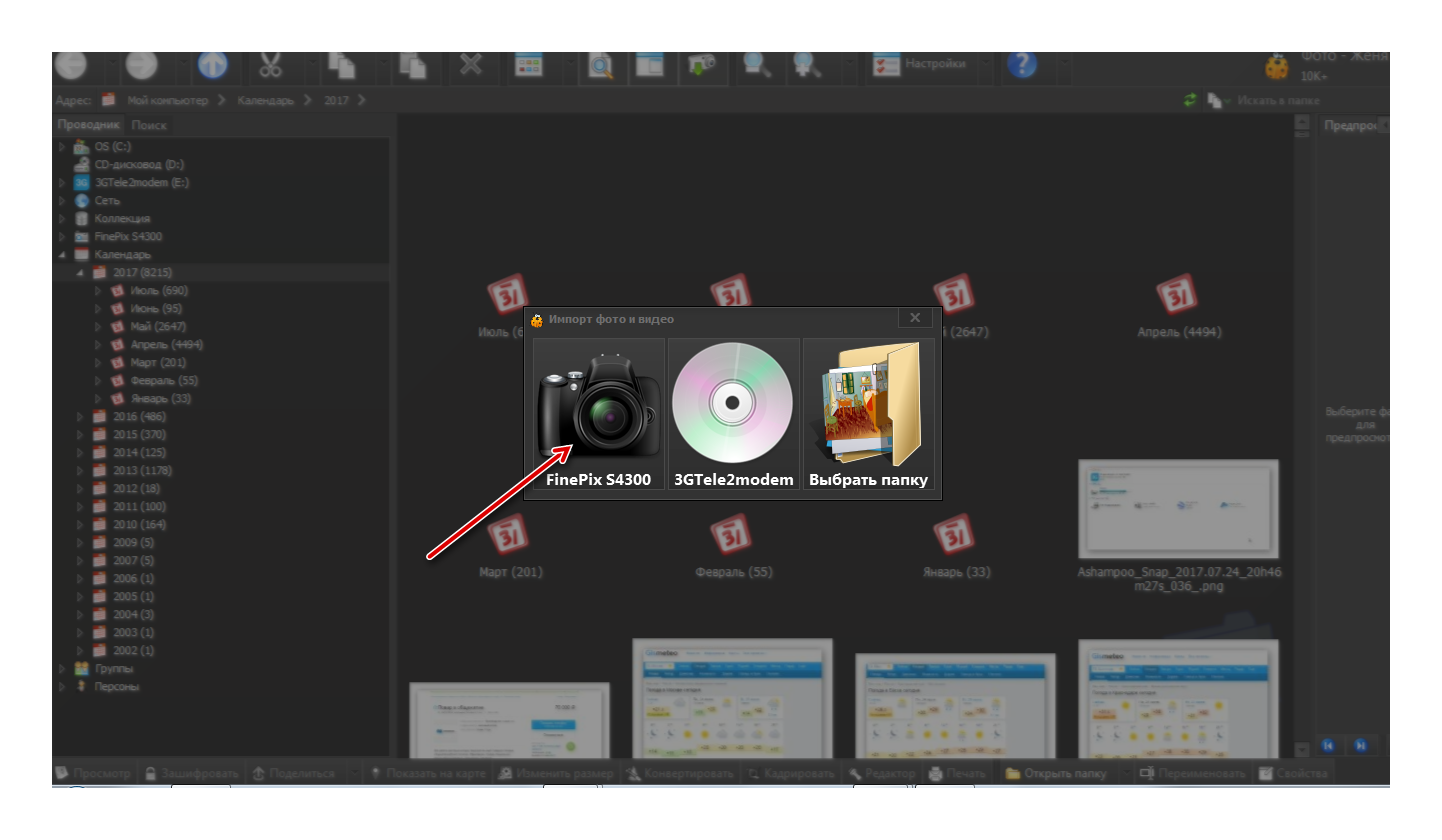This screenshot has width=1442, height=840.
Task: Expand the Сеть tree node
Action: pos(62,201)
